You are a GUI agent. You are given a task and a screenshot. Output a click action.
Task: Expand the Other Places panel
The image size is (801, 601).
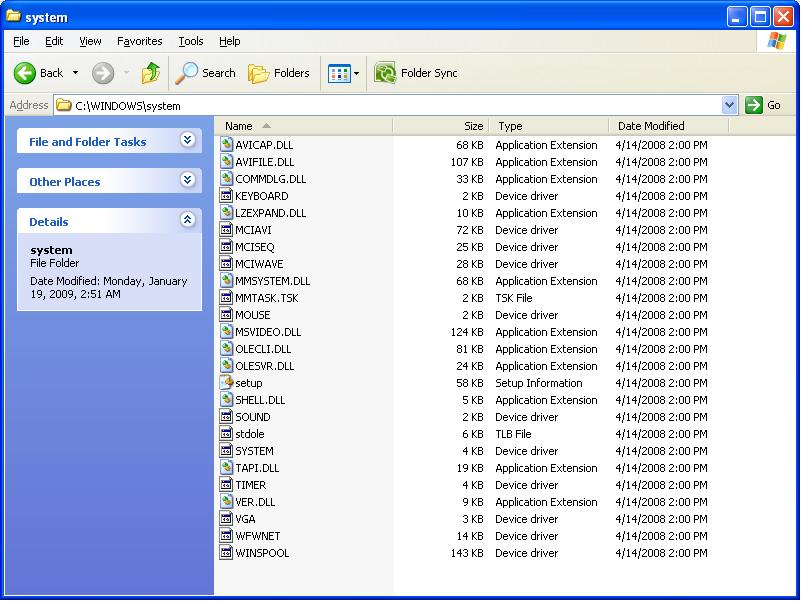pyautogui.click(x=187, y=181)
